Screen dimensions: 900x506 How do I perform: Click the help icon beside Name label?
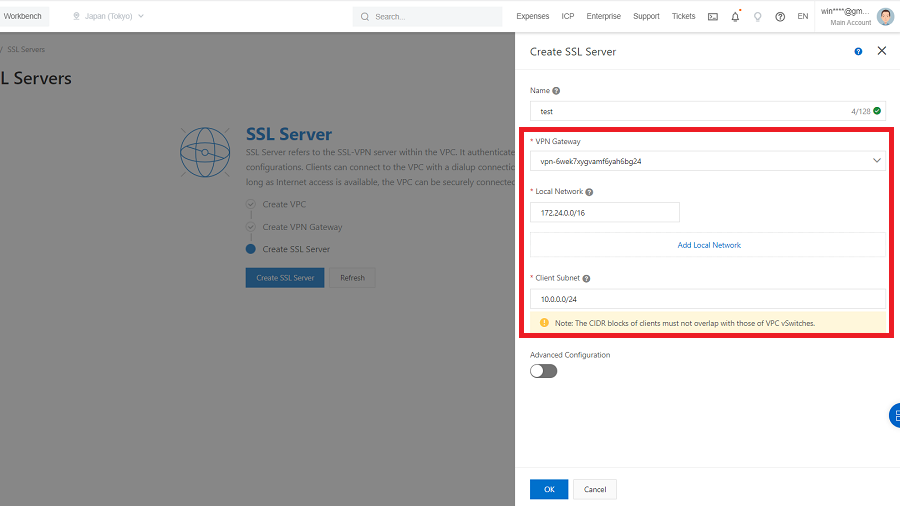pos(556,91)
